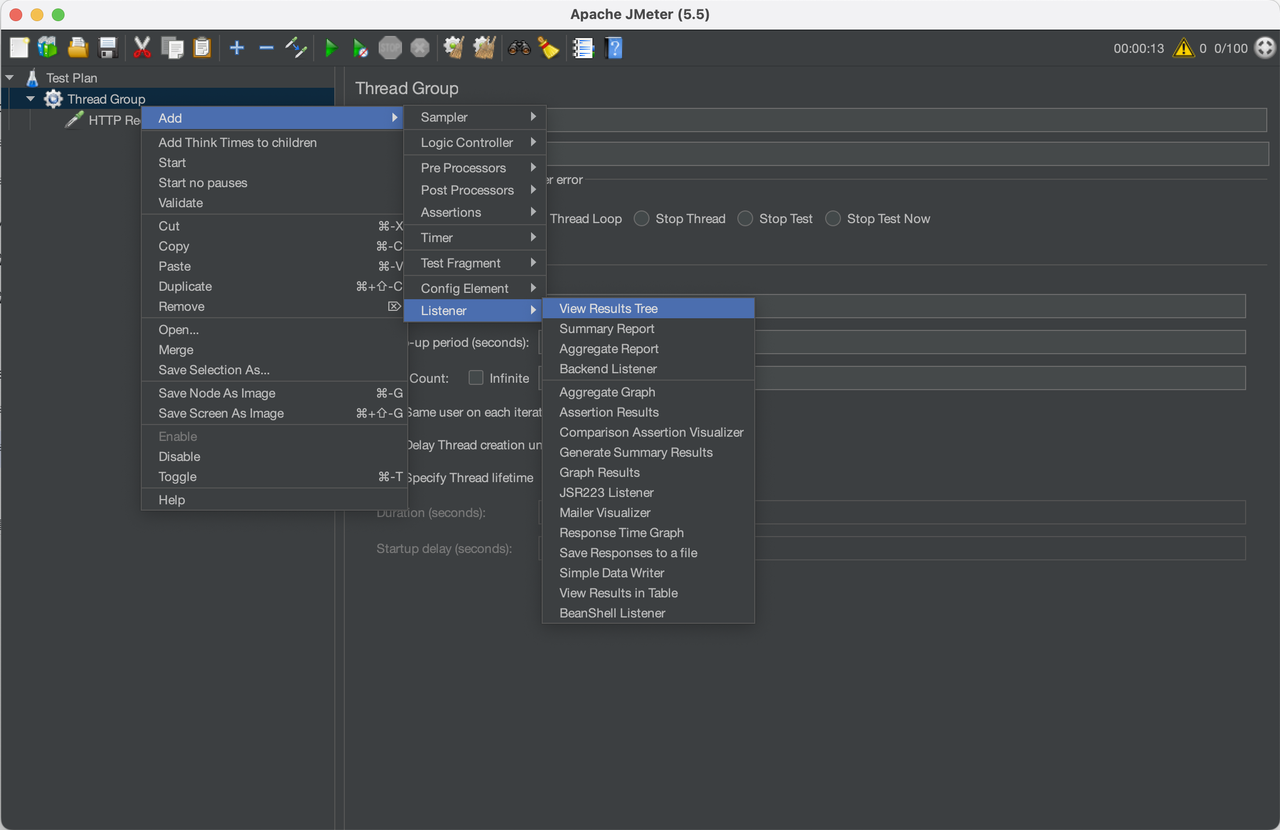Expand the Sampler submenu

pyautogui.click(x=475, y=117)
